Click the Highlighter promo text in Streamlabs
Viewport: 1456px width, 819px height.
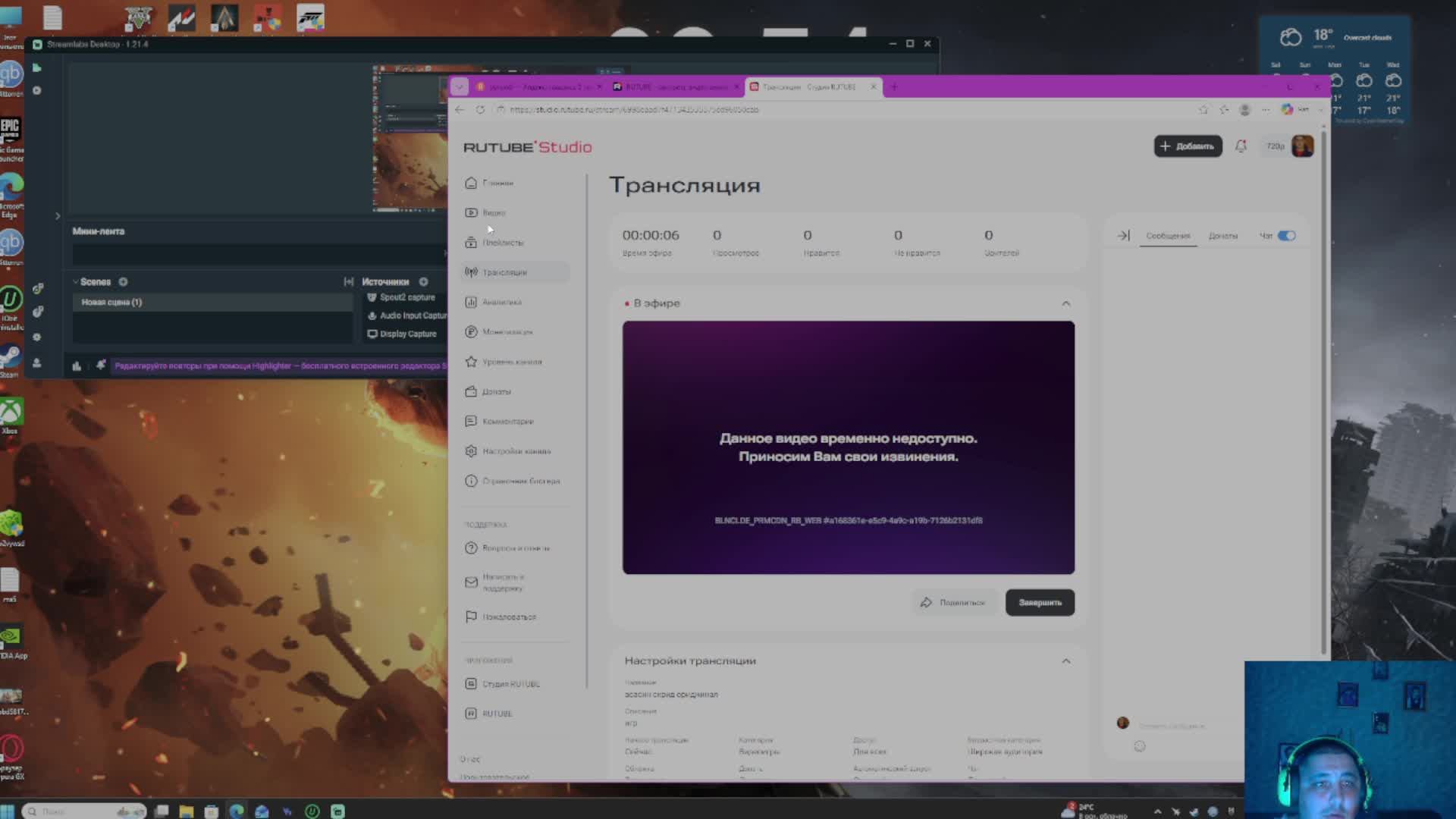(281, 366)
